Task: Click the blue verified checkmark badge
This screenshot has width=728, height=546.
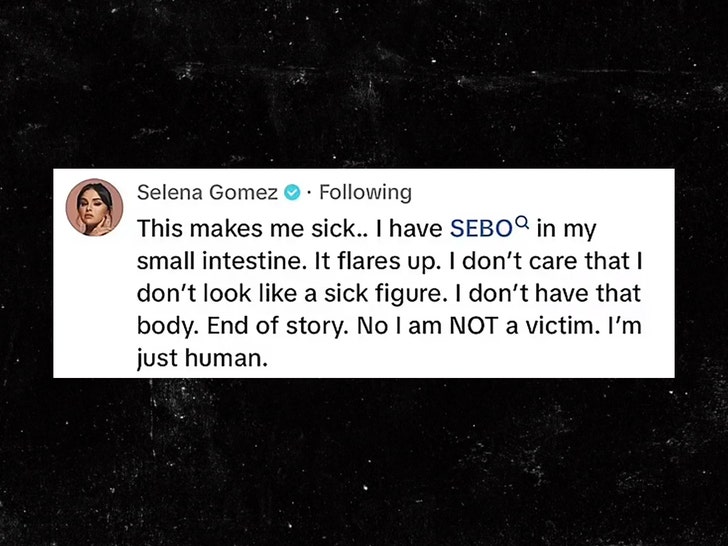Action: click(292, 192)
